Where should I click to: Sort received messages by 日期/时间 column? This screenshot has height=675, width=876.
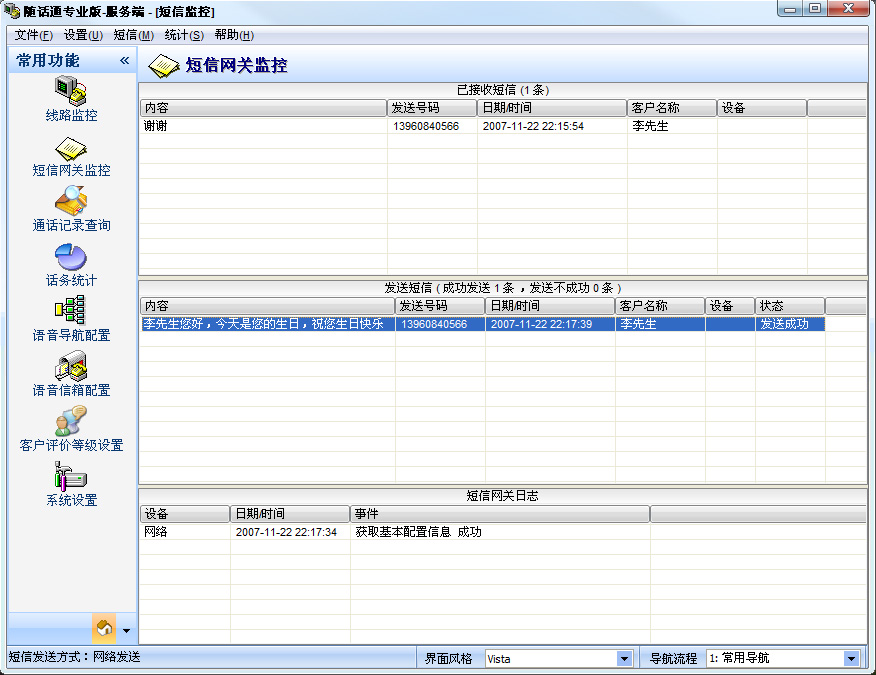pyautogui.click(x=552, y=108)
